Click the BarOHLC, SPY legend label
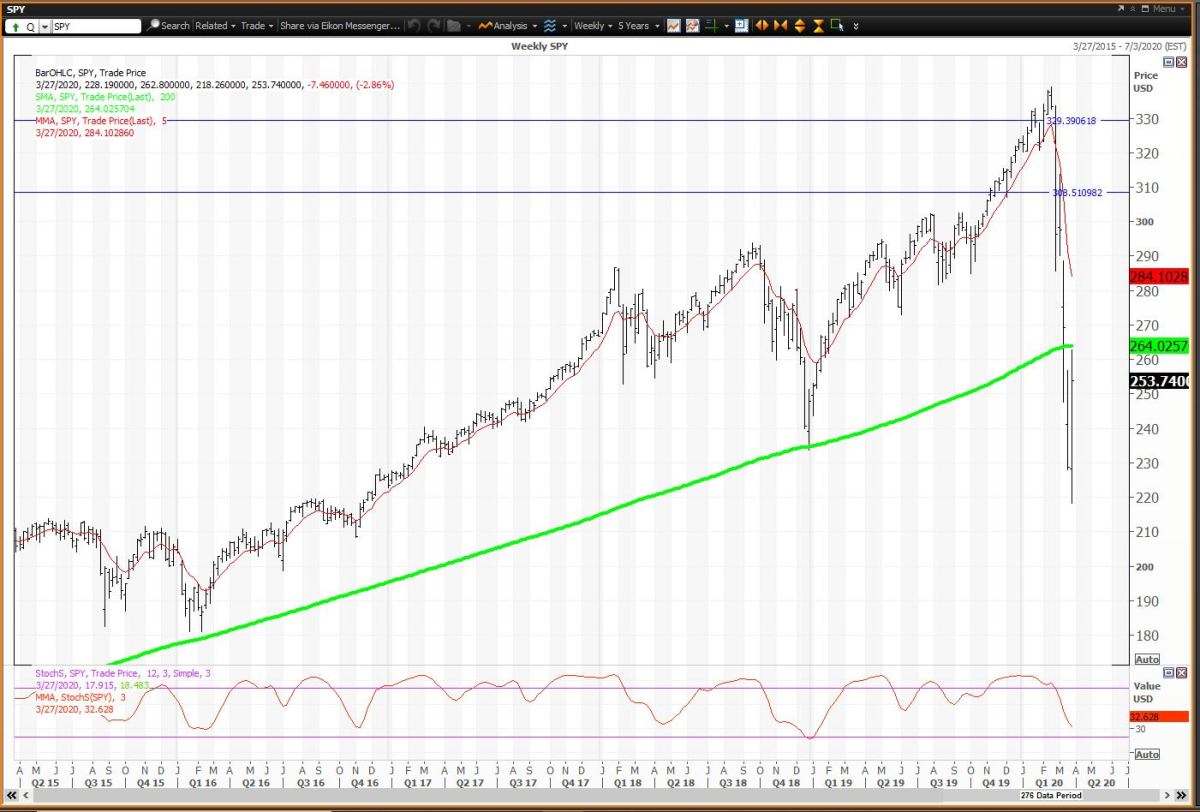The width and height of the screenshot is (1200, 812). click(x=93, y=73)
